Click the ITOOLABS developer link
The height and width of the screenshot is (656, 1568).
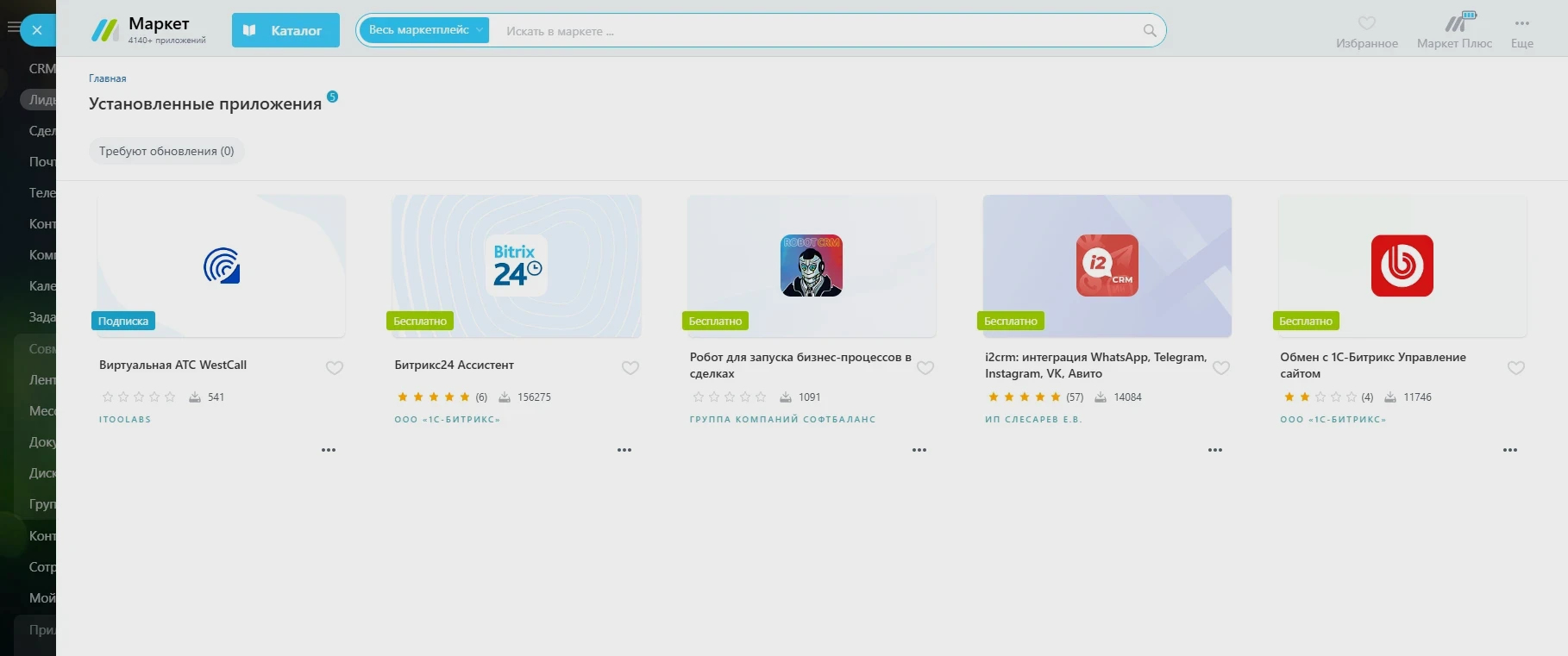125,420
